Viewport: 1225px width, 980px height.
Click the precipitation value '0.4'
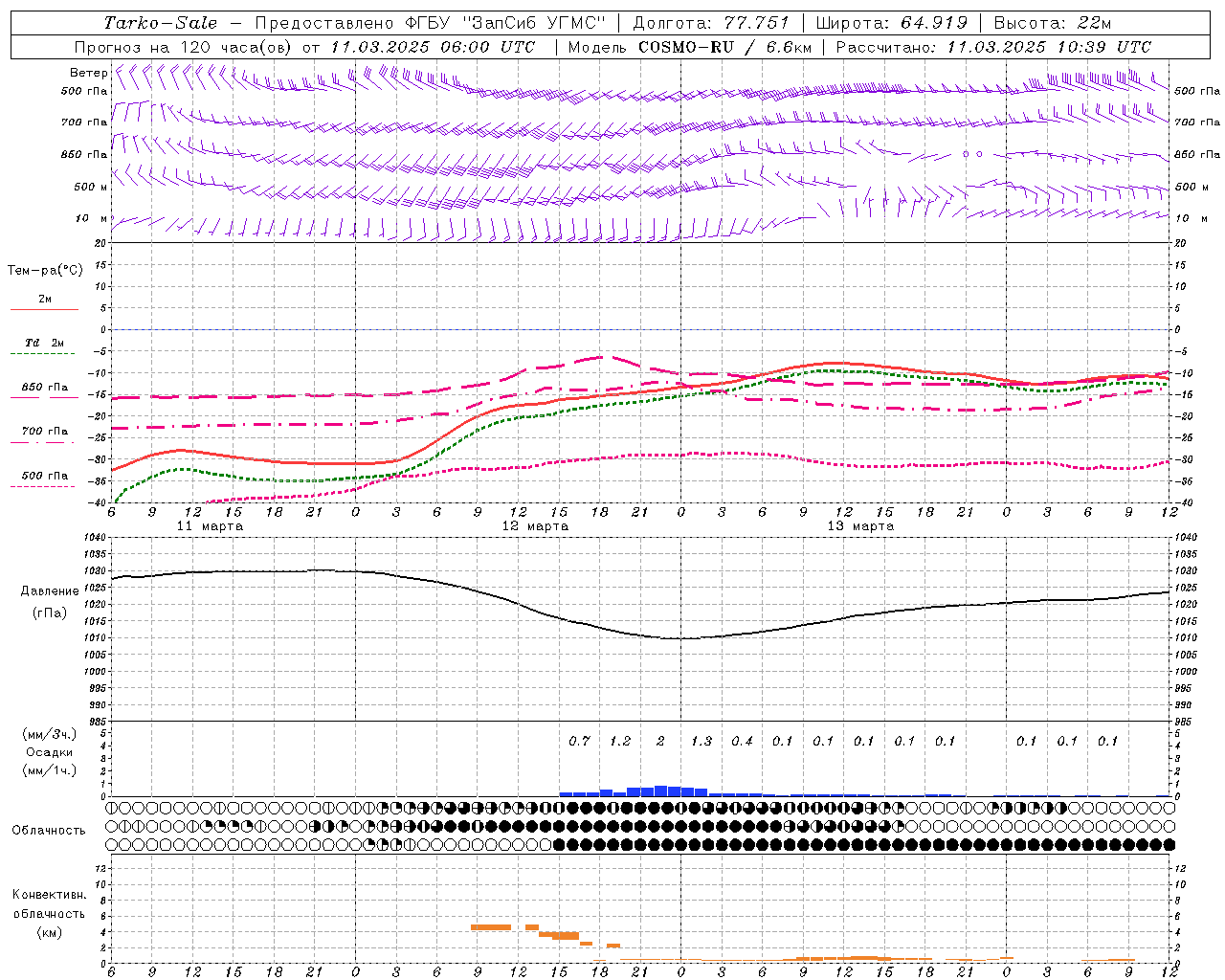[743, 741]
